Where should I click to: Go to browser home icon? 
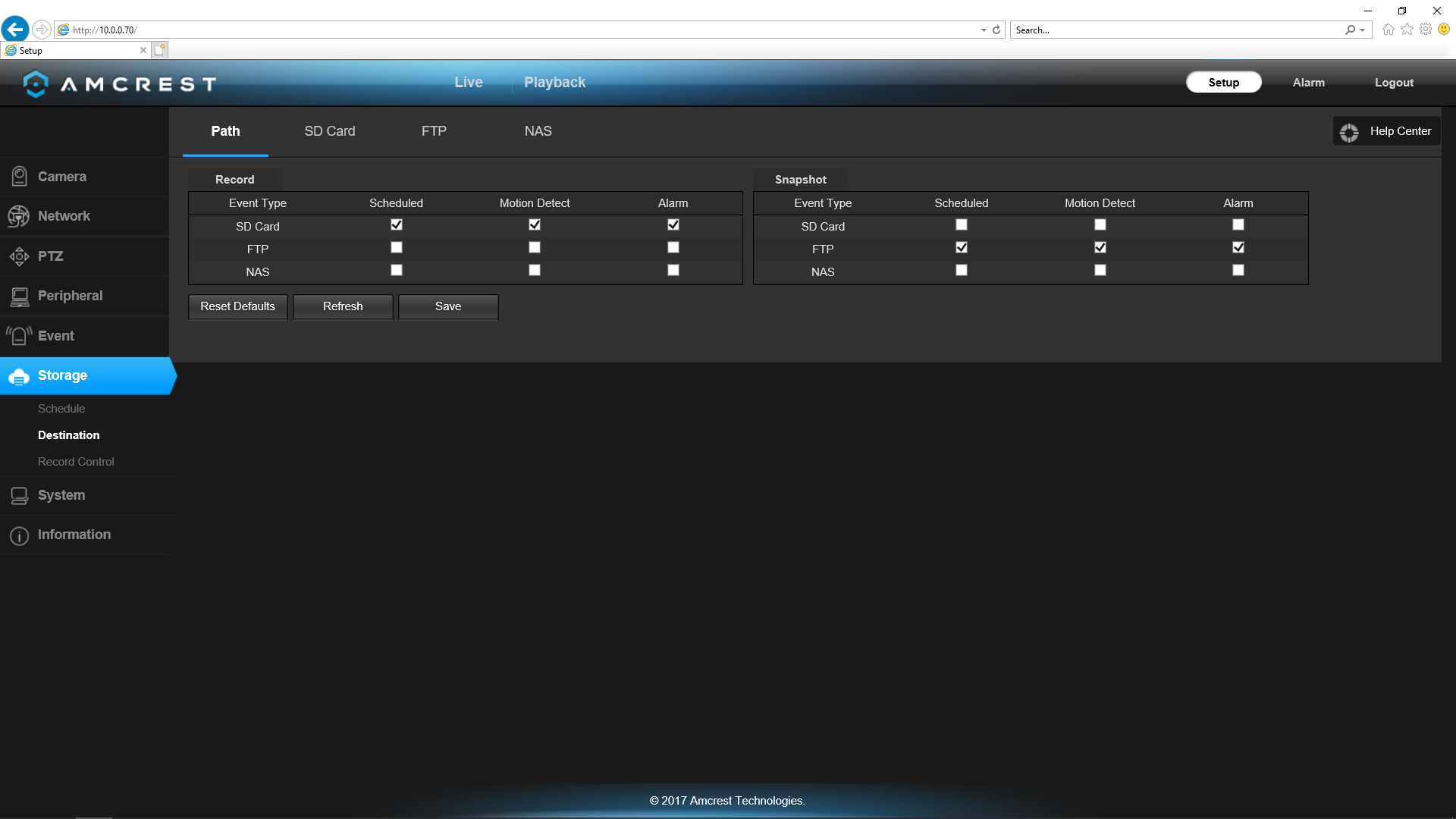pos(1388,30)
